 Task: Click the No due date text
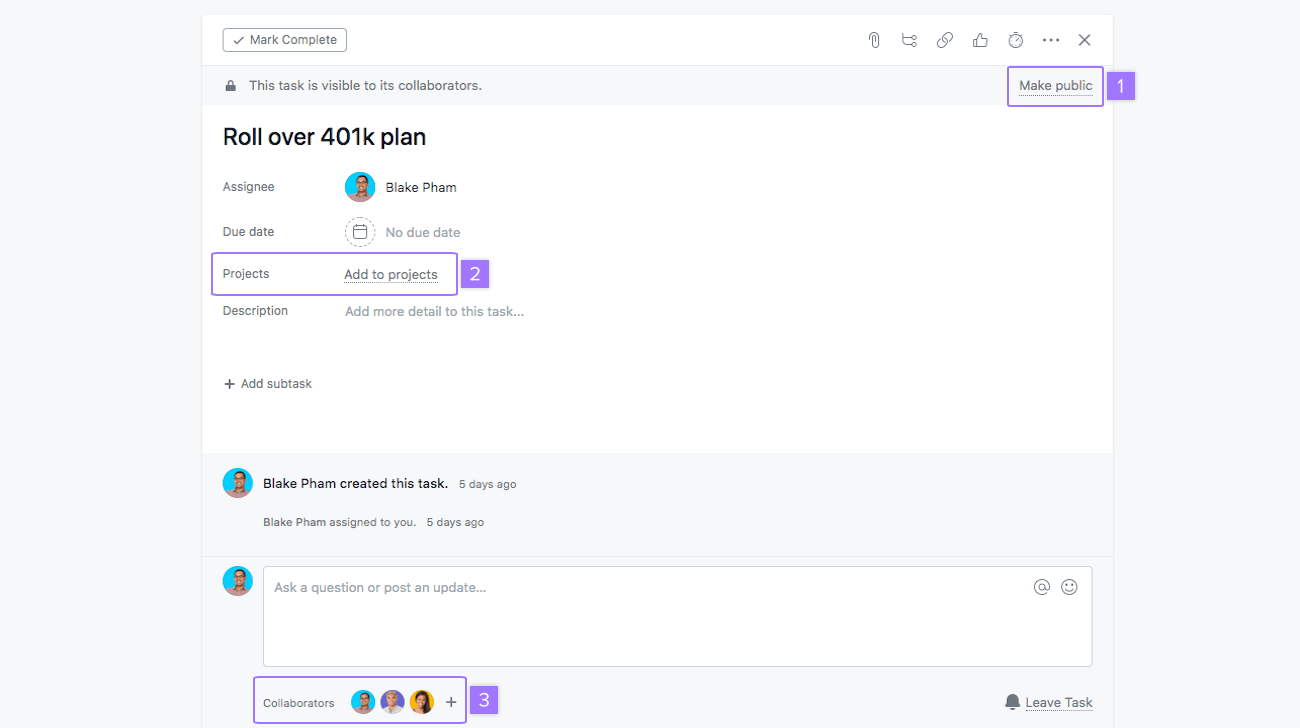[423, 232]
